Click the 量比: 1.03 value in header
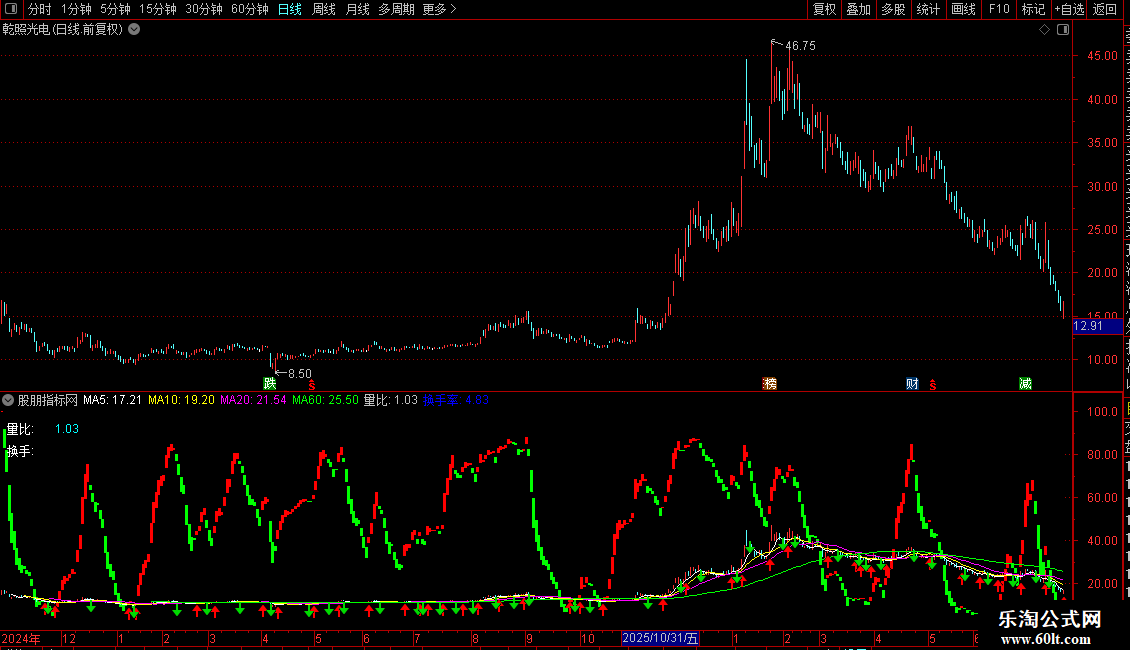This screenshot has height=650, width=1130. (391, 400)
